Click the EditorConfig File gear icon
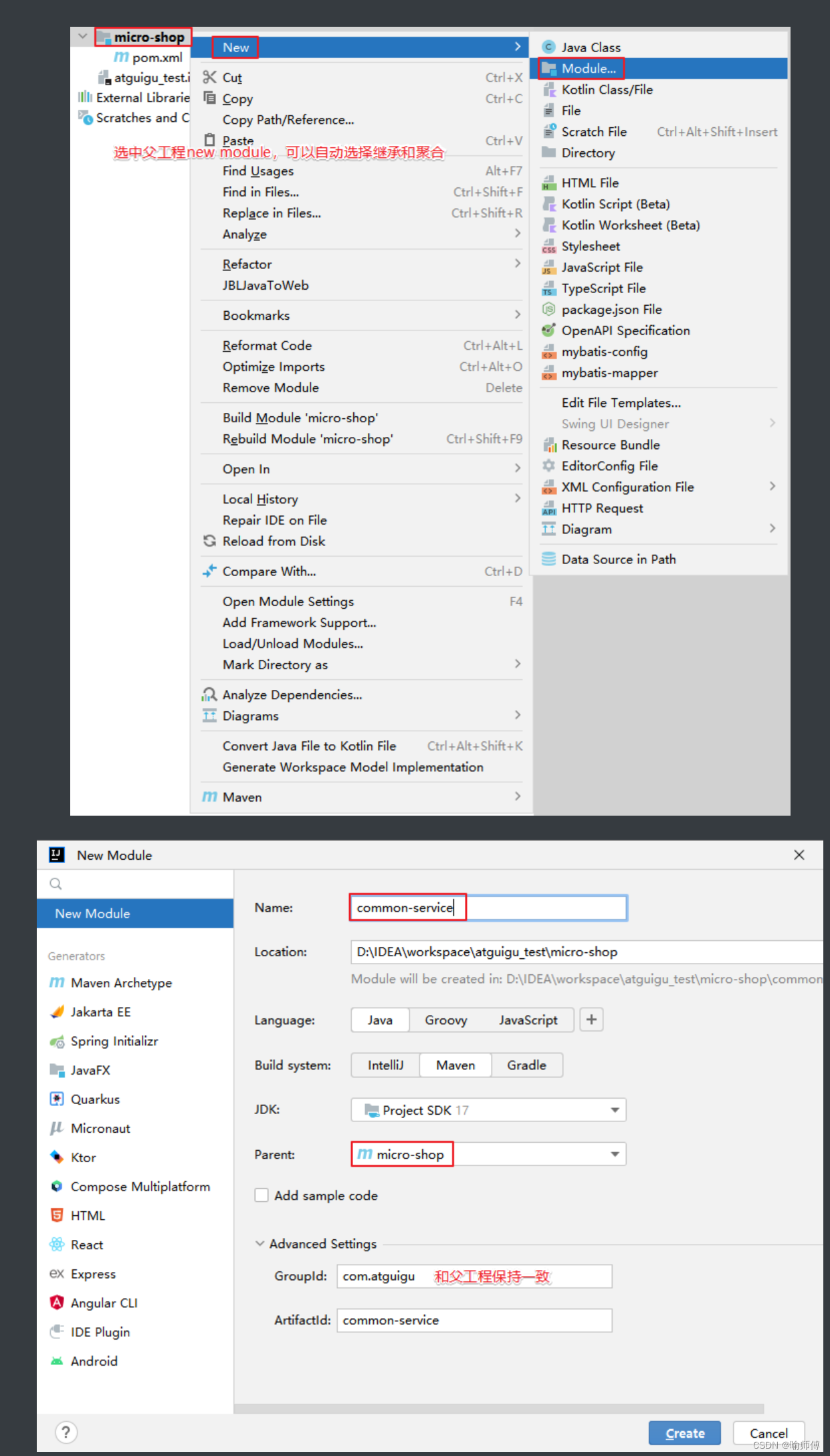The height and width of the screenshot is (1456, 830). (x=548, y=466)
